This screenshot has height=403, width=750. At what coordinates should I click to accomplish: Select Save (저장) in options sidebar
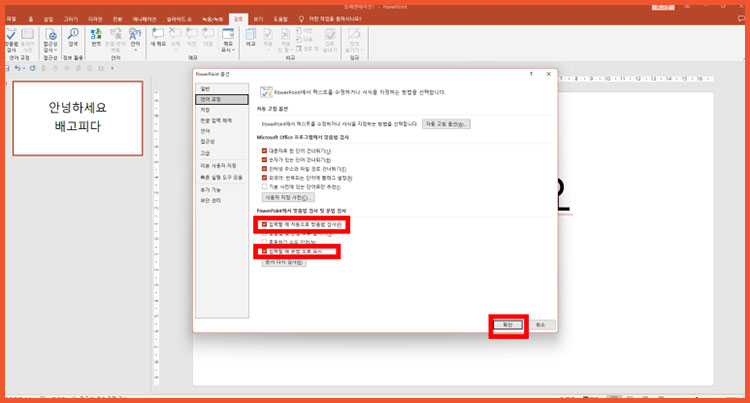click(222, 110)
